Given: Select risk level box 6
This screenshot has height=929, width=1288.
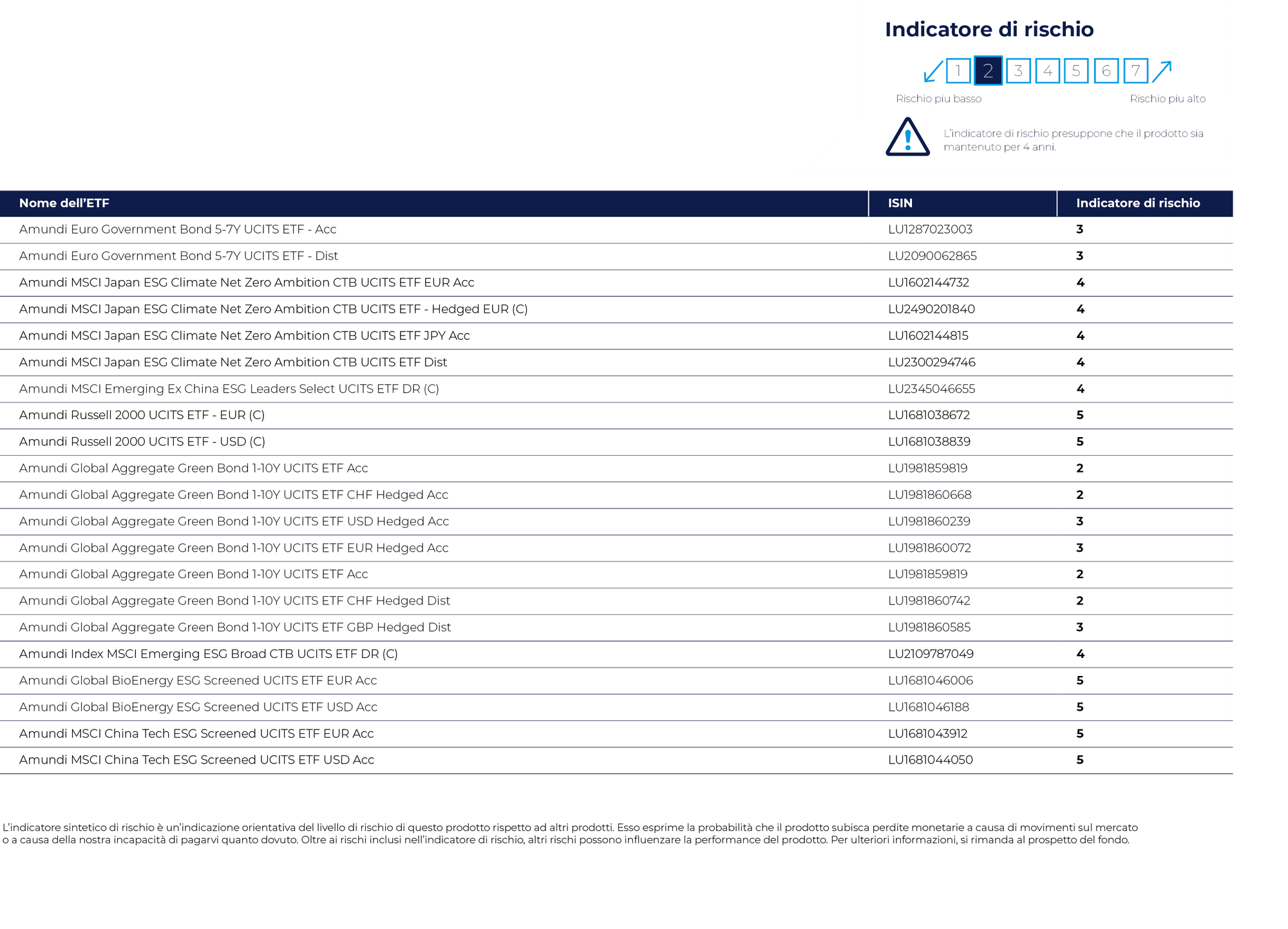Looking at the screenshot, I should click(1106, 71).
